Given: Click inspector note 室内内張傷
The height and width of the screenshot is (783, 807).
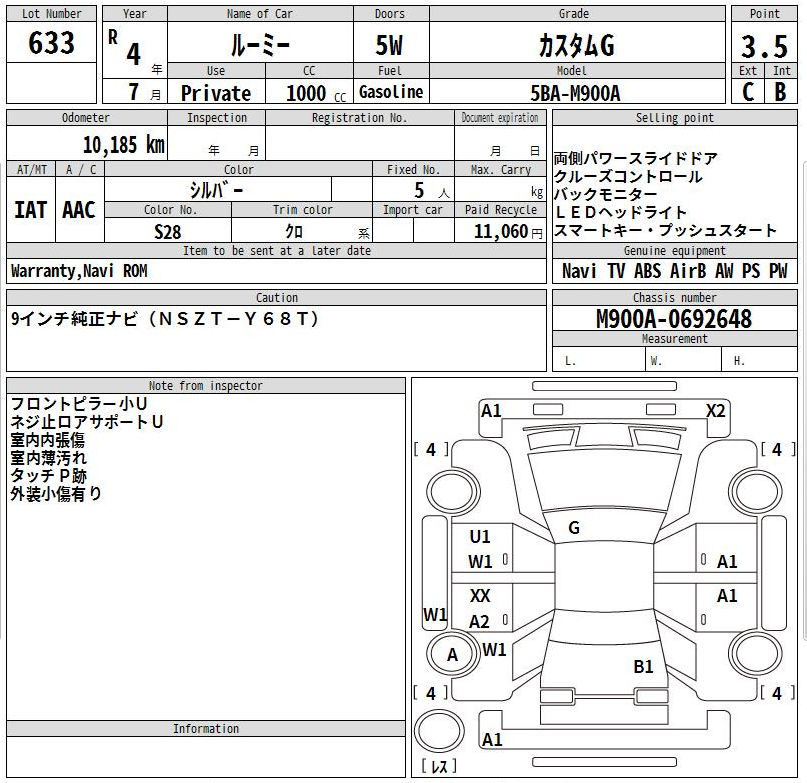Looking at the screenshot, I should coord(47,440).
